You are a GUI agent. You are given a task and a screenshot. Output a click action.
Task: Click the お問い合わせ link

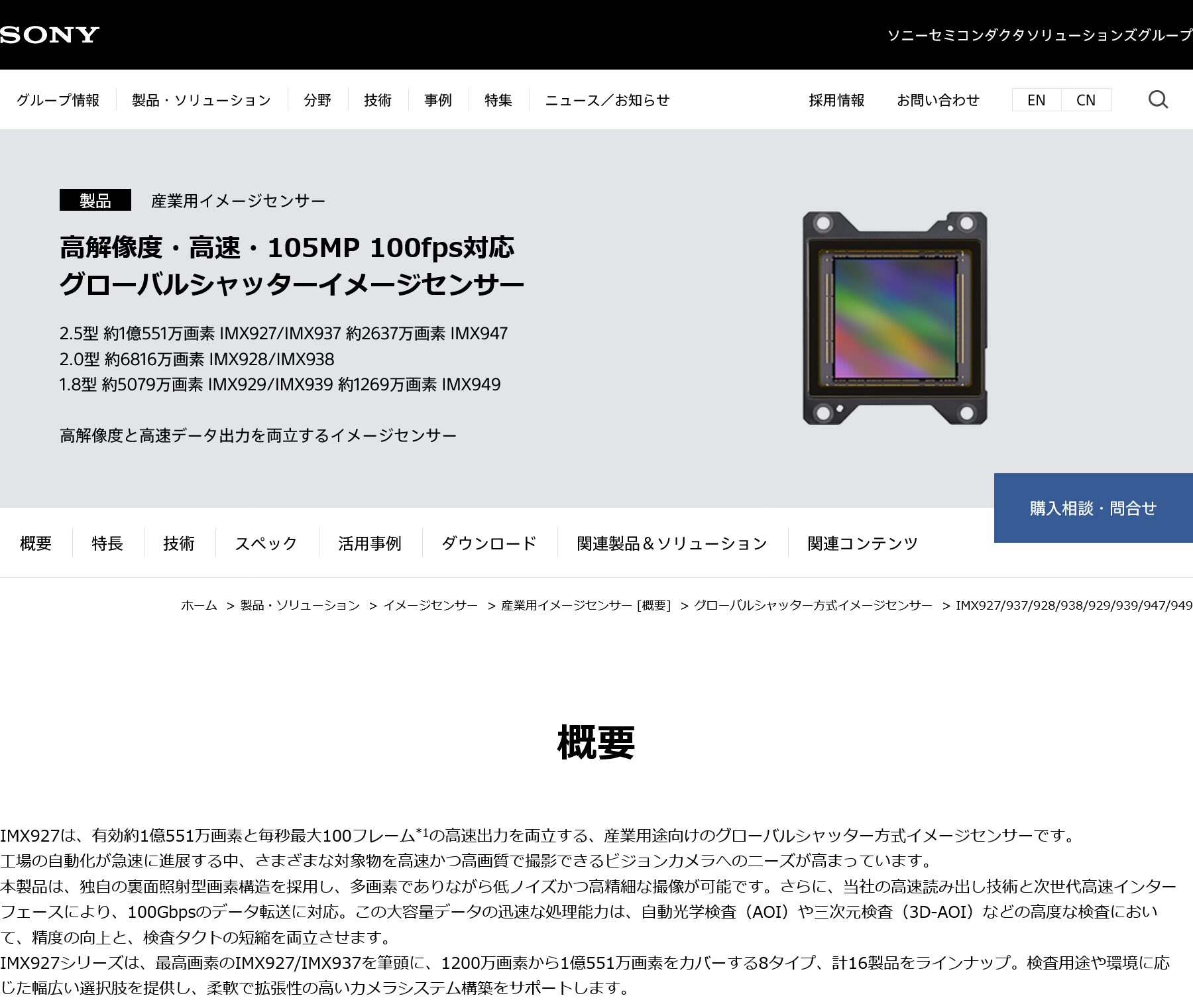tap(938, 100)
